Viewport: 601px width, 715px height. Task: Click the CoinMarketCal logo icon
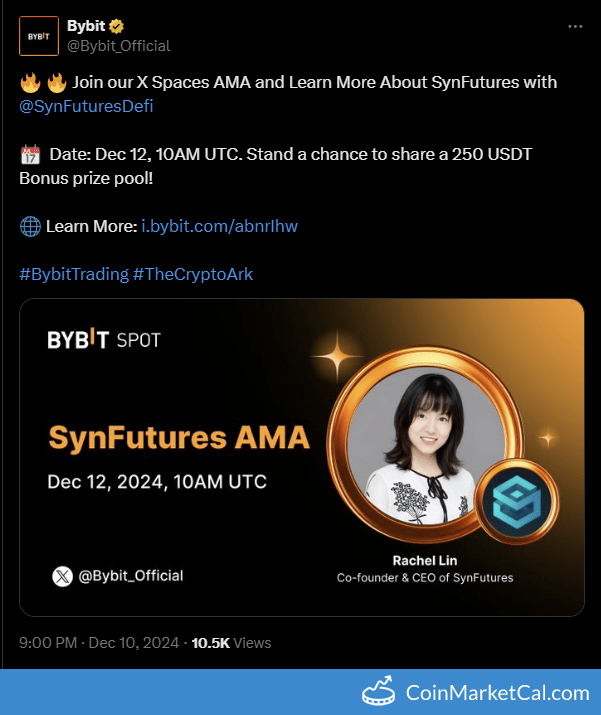coord(380,692)
